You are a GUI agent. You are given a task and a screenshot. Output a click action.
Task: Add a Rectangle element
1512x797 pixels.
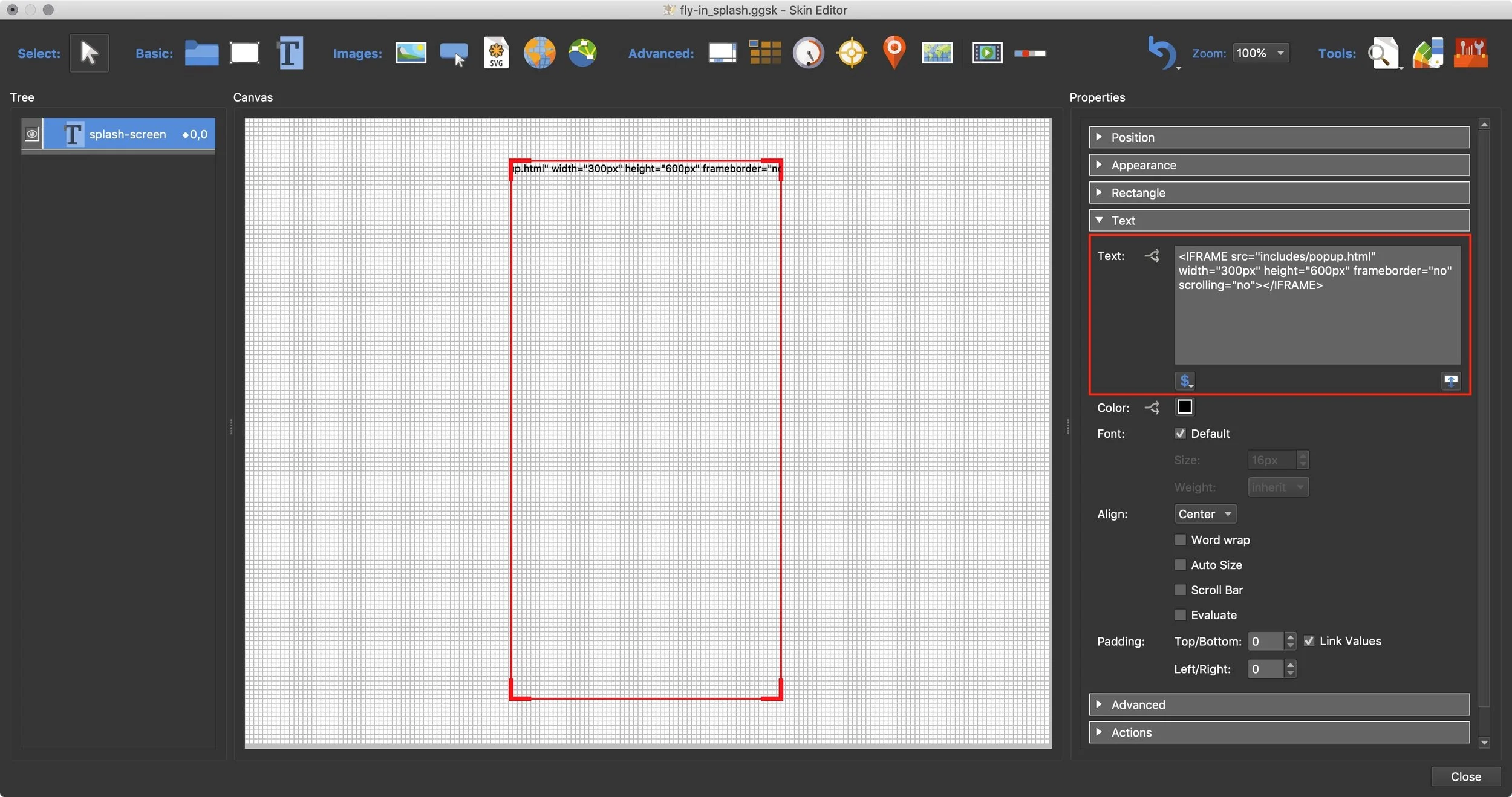click(245, 53)
